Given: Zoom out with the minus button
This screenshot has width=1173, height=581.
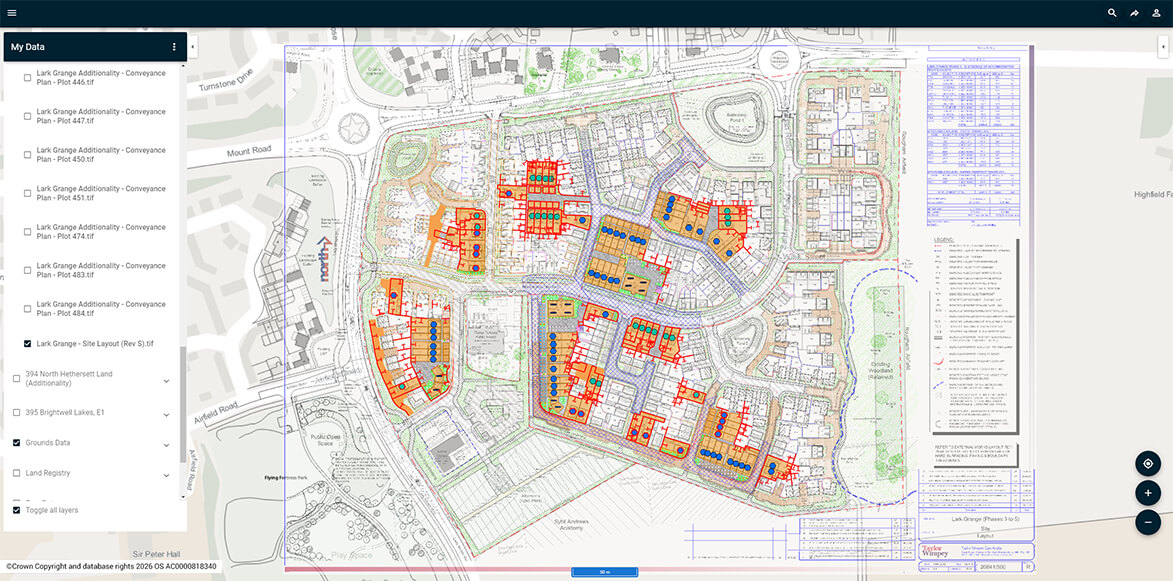Looking at the screenshot, I should point(1148,522).
